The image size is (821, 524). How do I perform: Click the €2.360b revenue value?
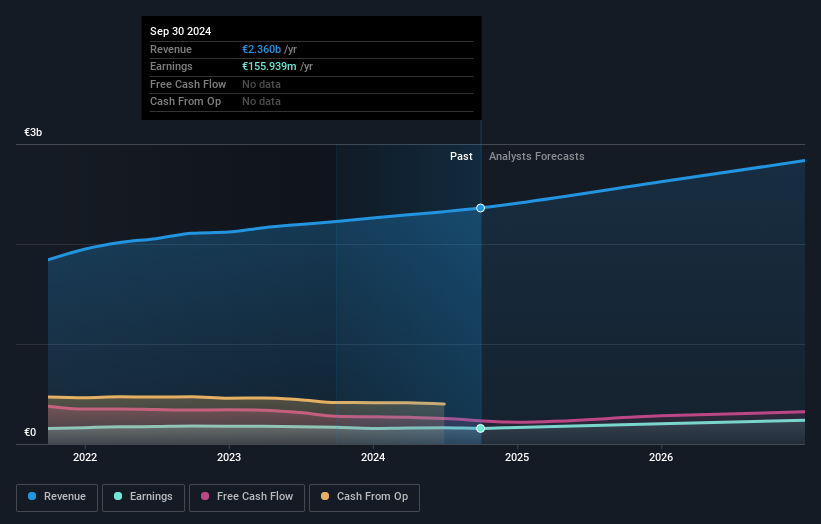pyautogui.click(x=261, y=49)
